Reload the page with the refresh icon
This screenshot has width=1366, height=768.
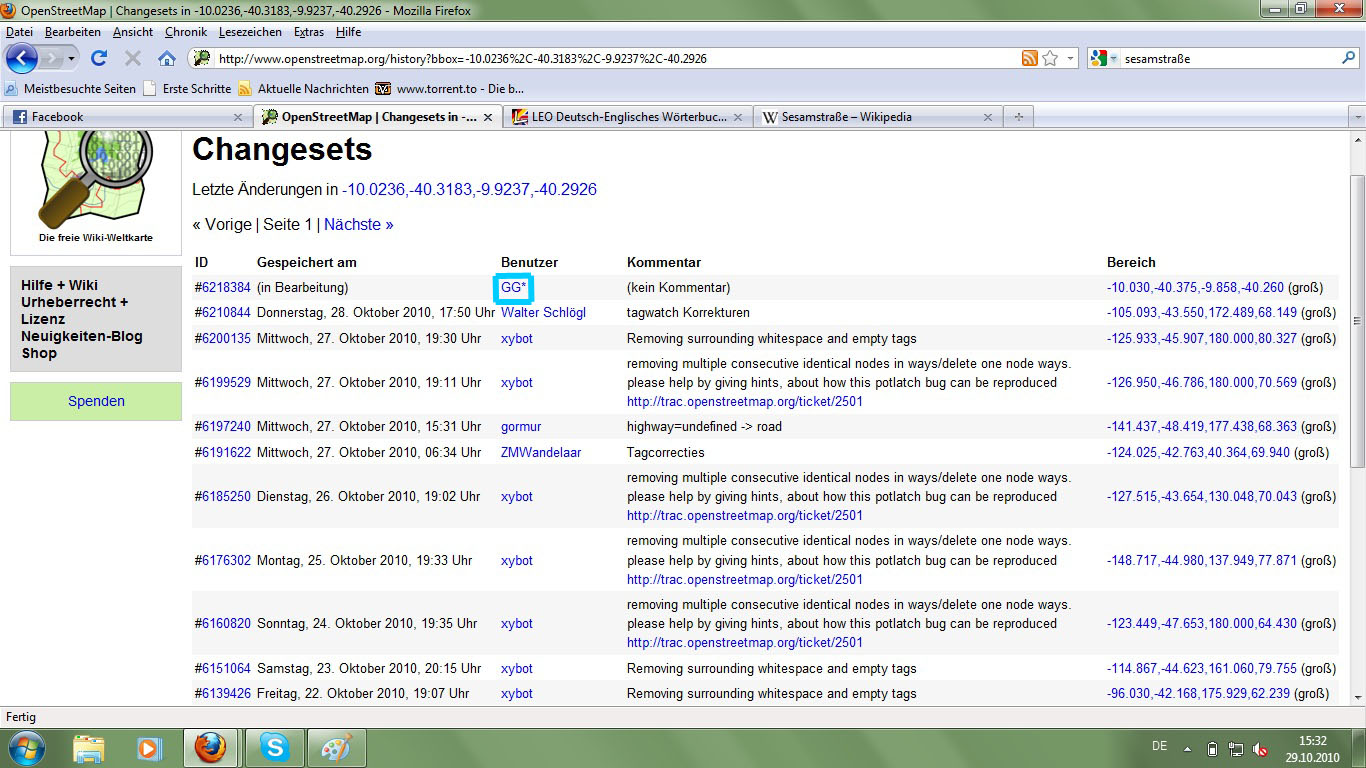[98, 58]
